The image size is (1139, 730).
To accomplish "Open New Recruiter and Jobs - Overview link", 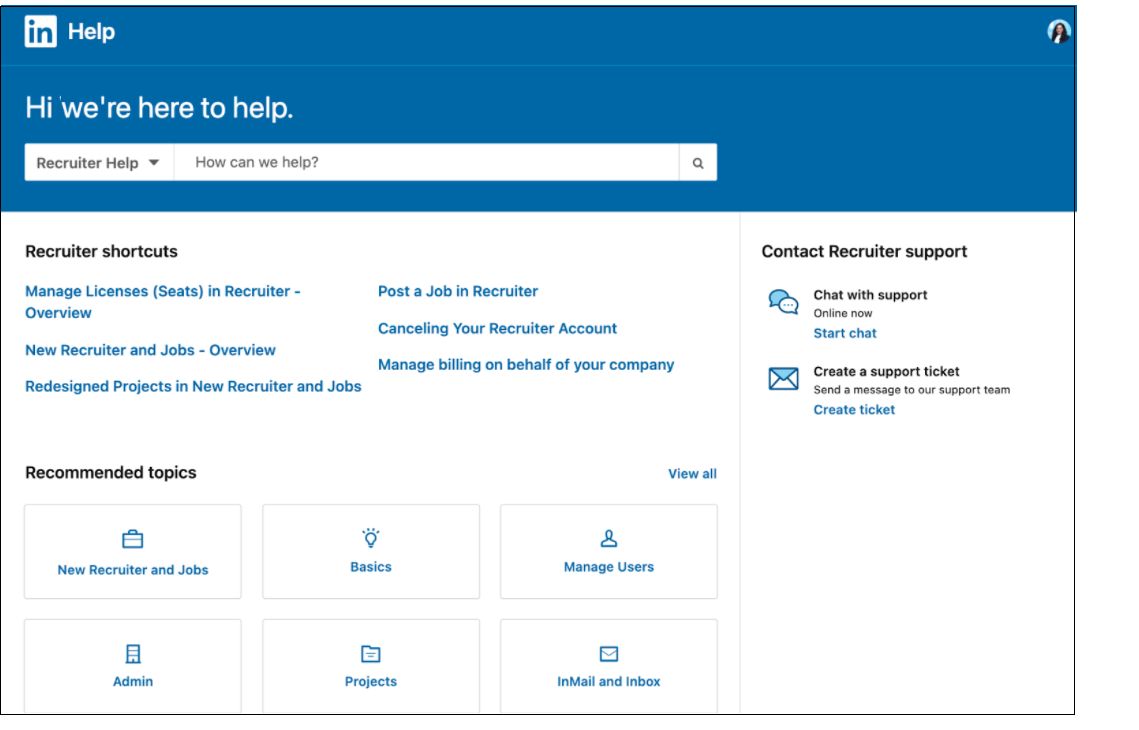I will [150, 350].
